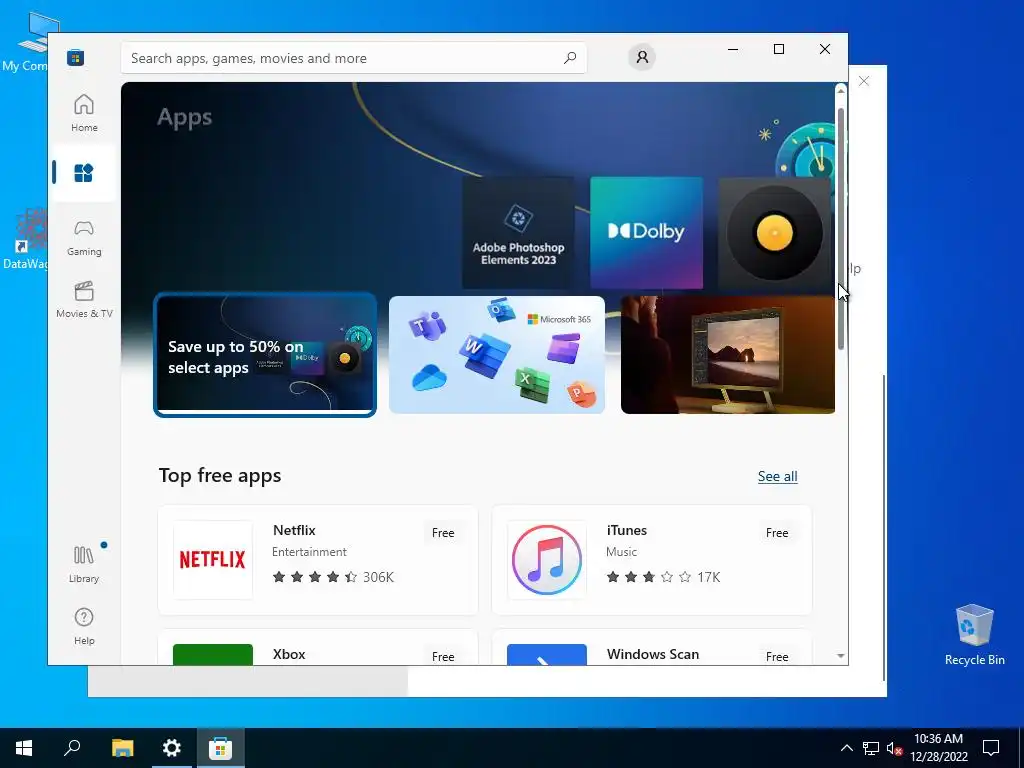Click the muted volume tray icon
Image resolution: width=1024 pixels, height=768 pixels.
(894, 748)
